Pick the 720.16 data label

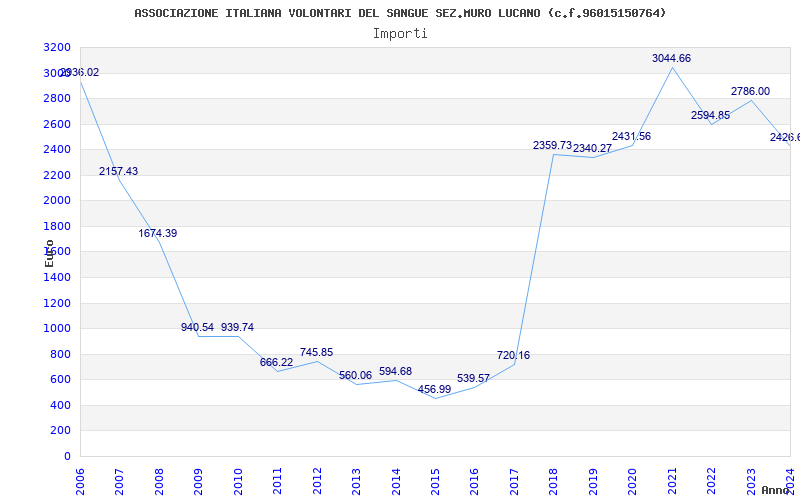click(514, 355)
